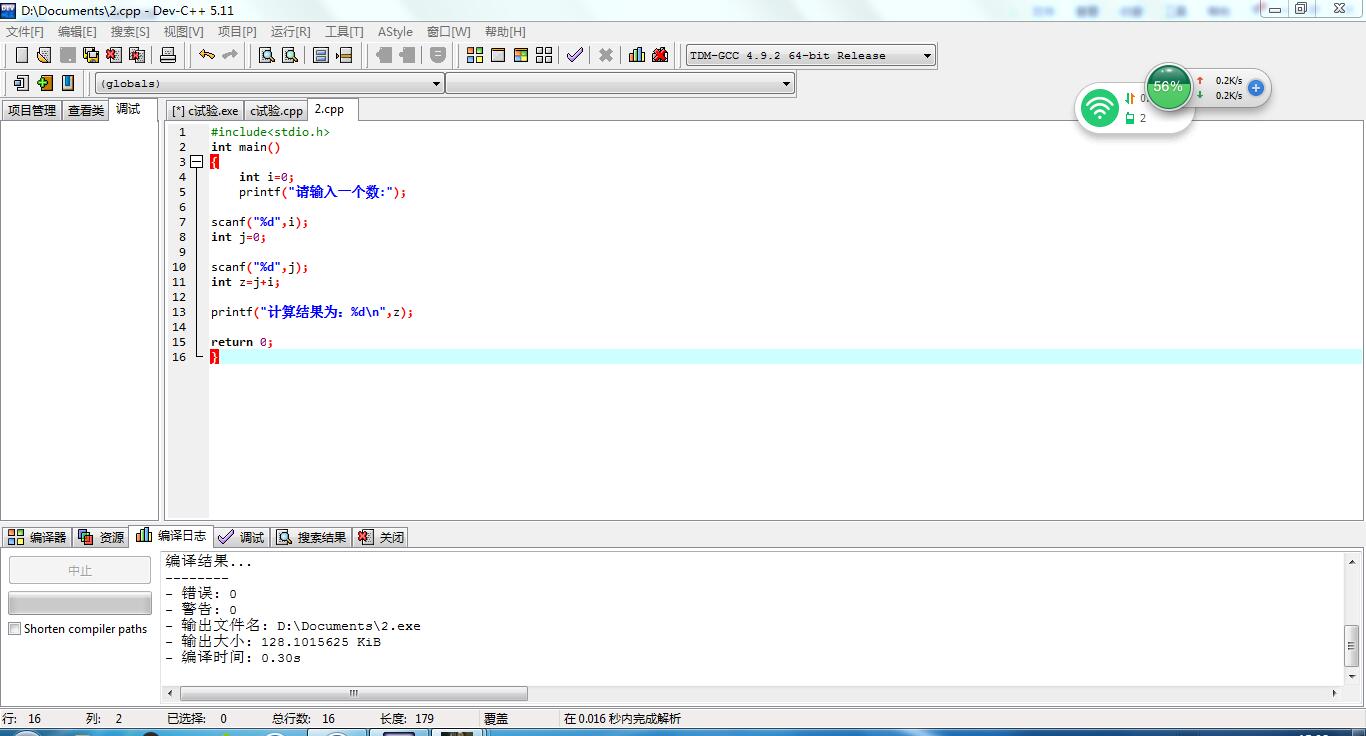Click the Save All files icon
1366x736 pixels.
tap(91, 55)
